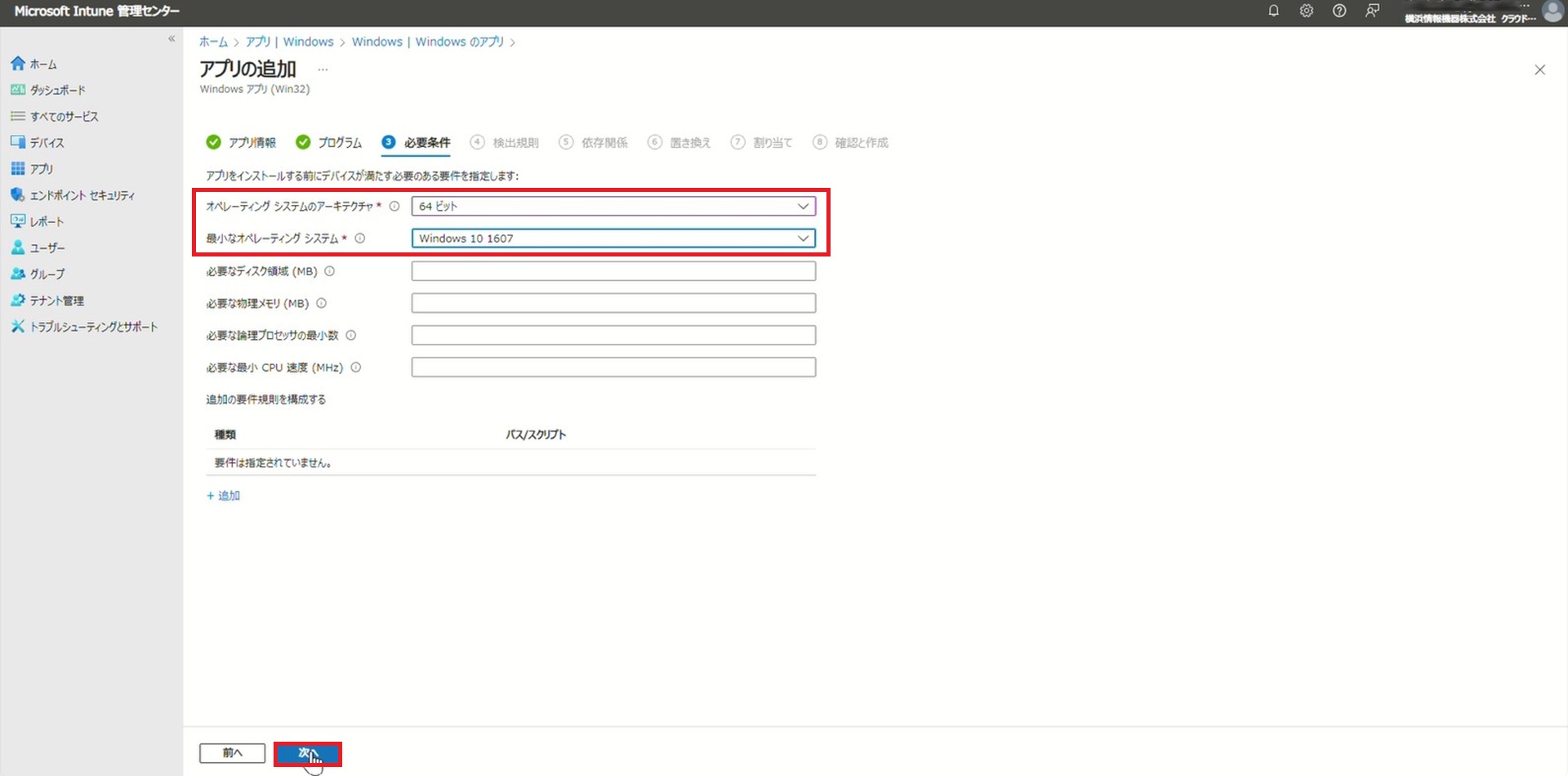Screen dimensions: 1568x776
Task: Open settings gear icon in header
Action: point(1307,11)
